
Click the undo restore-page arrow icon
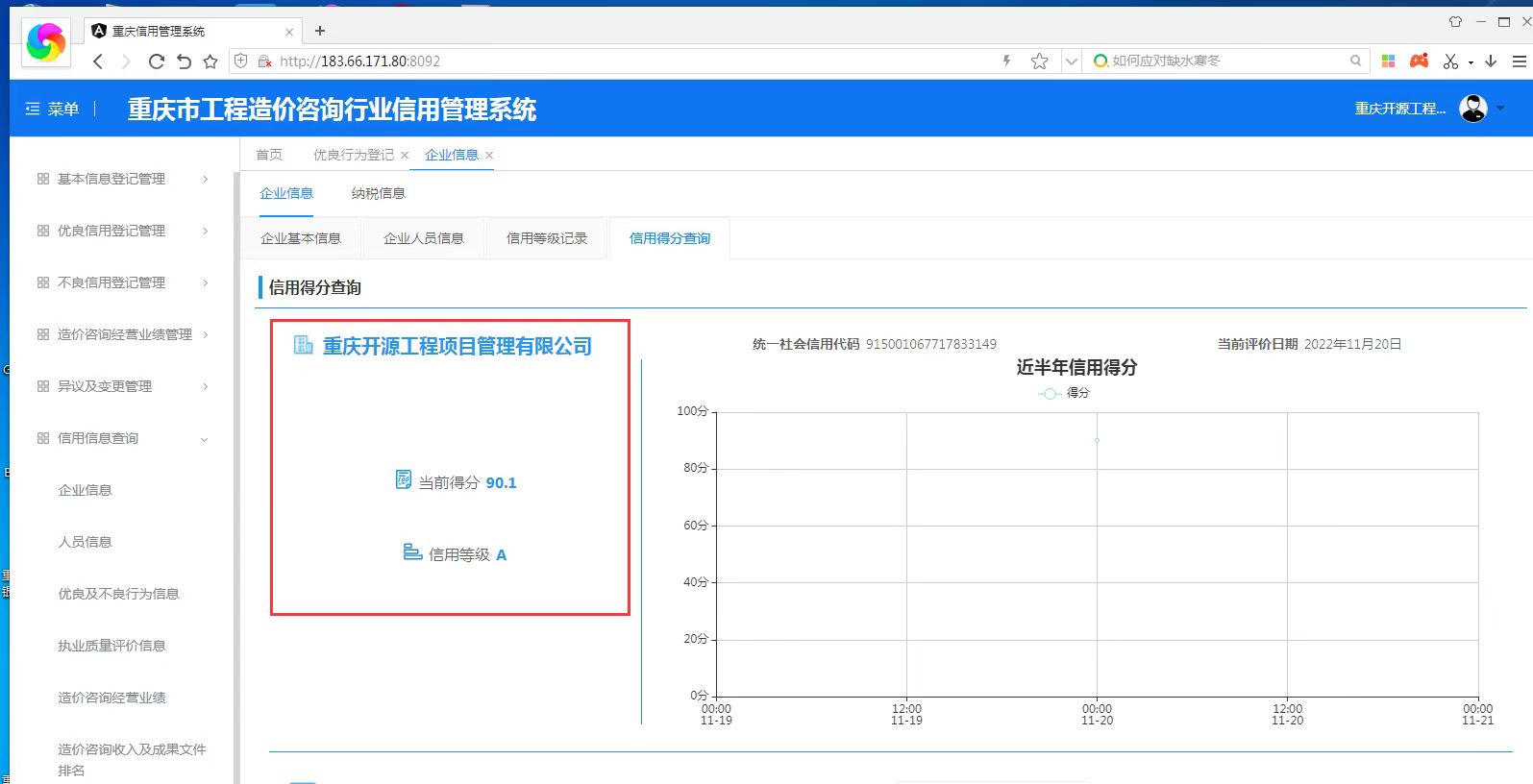pos(184,61)
